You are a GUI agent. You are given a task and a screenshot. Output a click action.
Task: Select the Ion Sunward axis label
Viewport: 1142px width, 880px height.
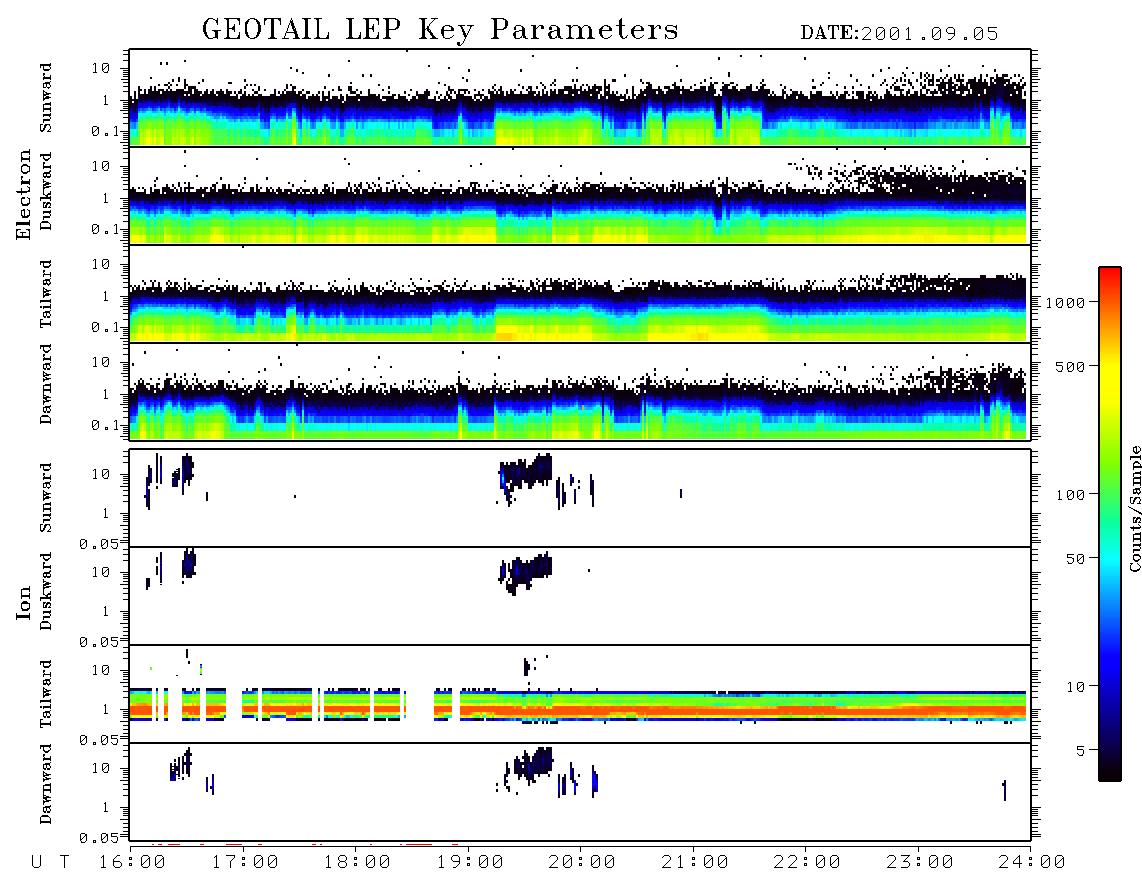click(x=45, y=497)
